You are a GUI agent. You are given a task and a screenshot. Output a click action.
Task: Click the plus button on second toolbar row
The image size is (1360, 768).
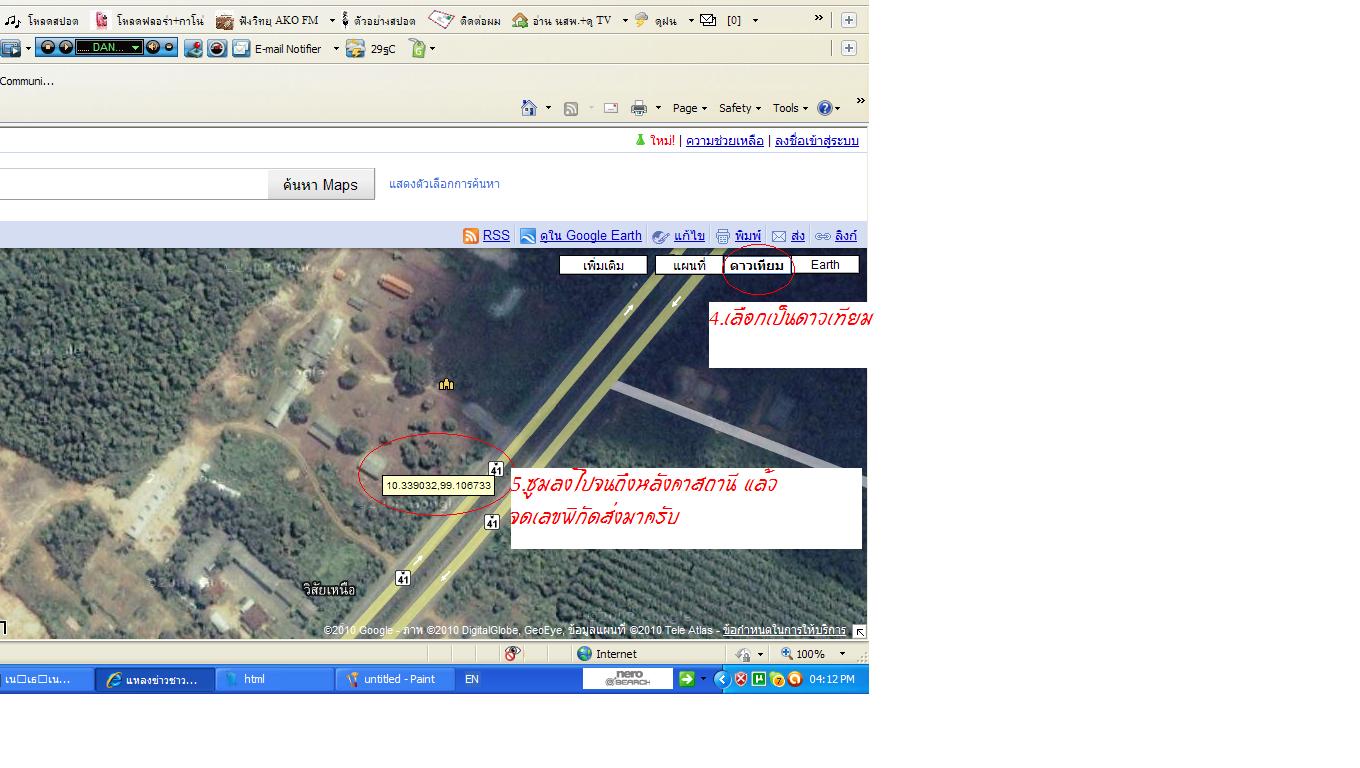(848, 48)
